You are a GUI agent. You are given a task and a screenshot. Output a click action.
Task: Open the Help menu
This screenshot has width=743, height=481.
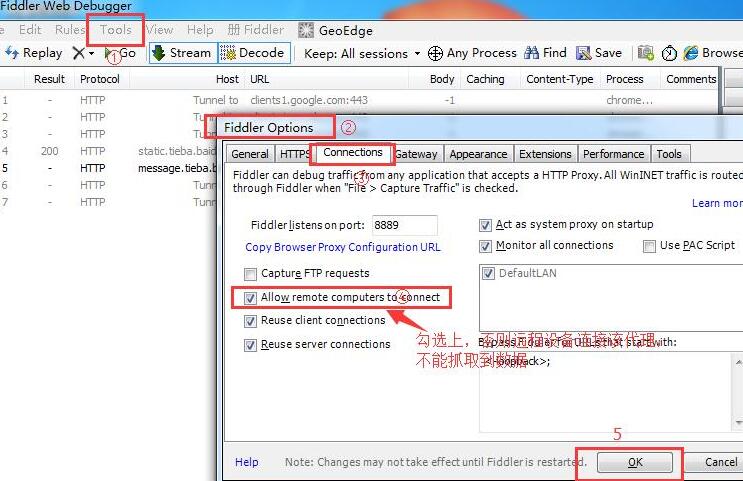[x=200, y=30]
